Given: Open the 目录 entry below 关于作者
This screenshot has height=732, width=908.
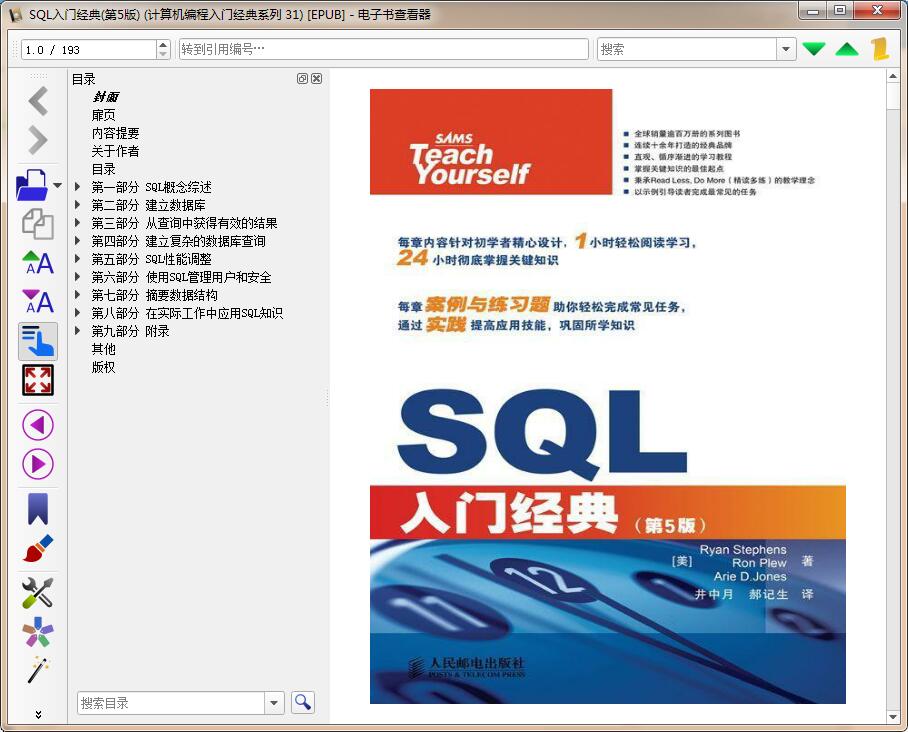Looking at the screenshot, I should pos(104,169).
